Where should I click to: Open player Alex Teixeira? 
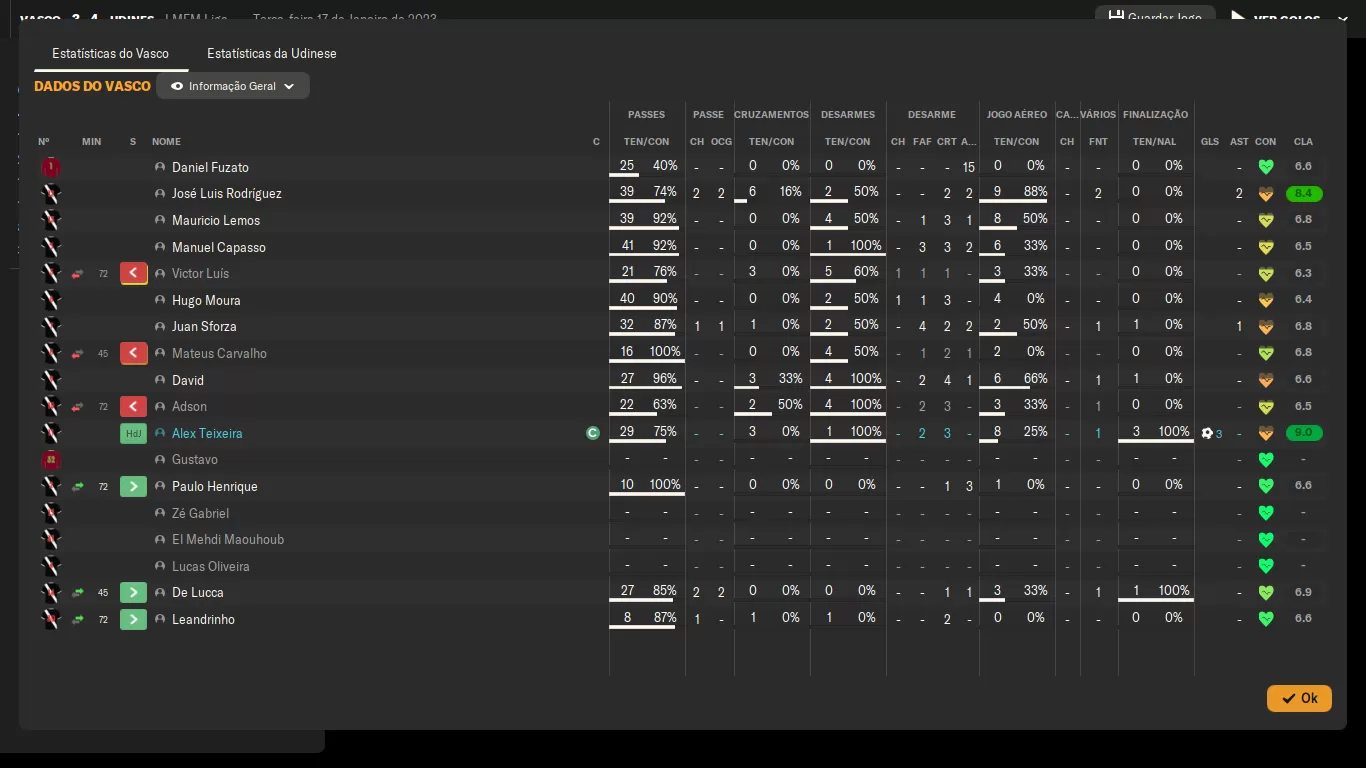pyautogui.click(x=207, y=433)
